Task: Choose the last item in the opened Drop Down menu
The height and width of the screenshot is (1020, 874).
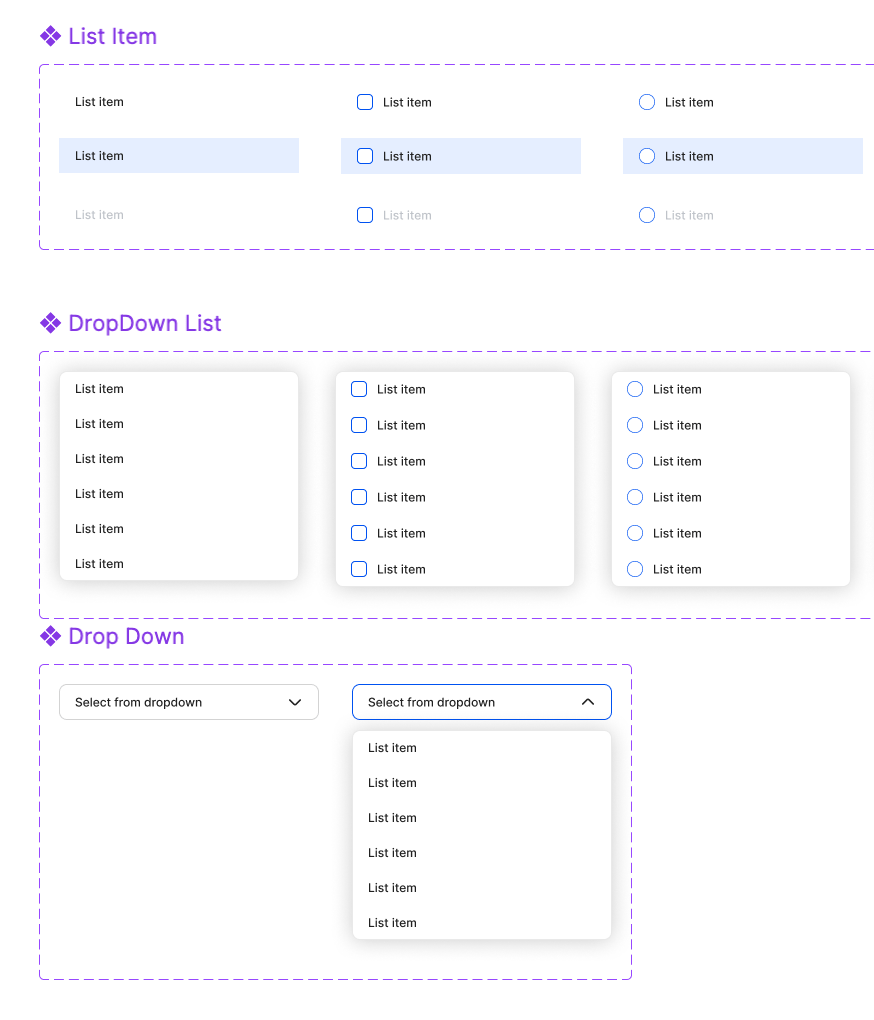Action: (392, 923)
